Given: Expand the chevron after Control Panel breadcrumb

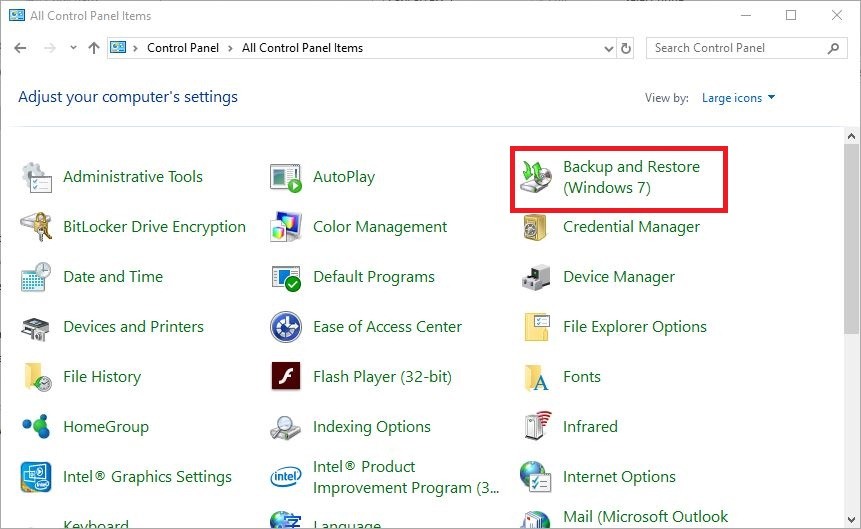Looking at the screenshot, I should [230, 48].
